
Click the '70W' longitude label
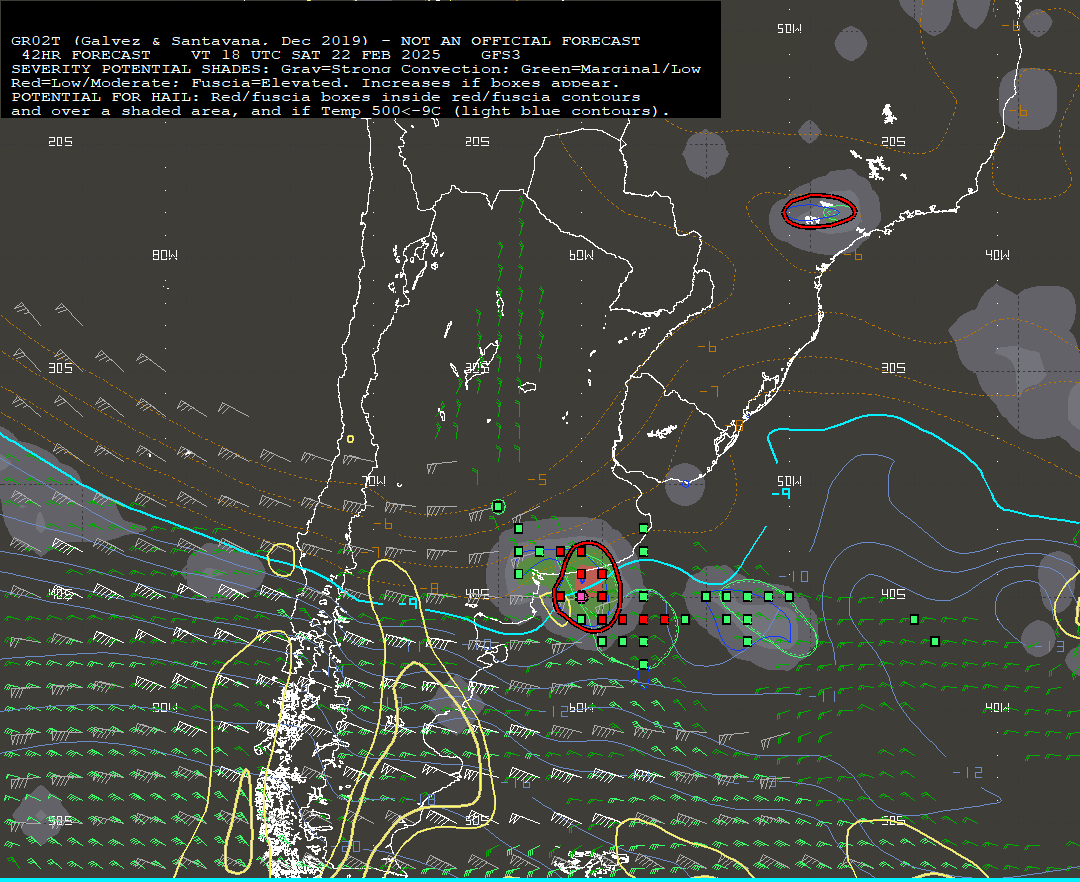[x=375, y=481]
